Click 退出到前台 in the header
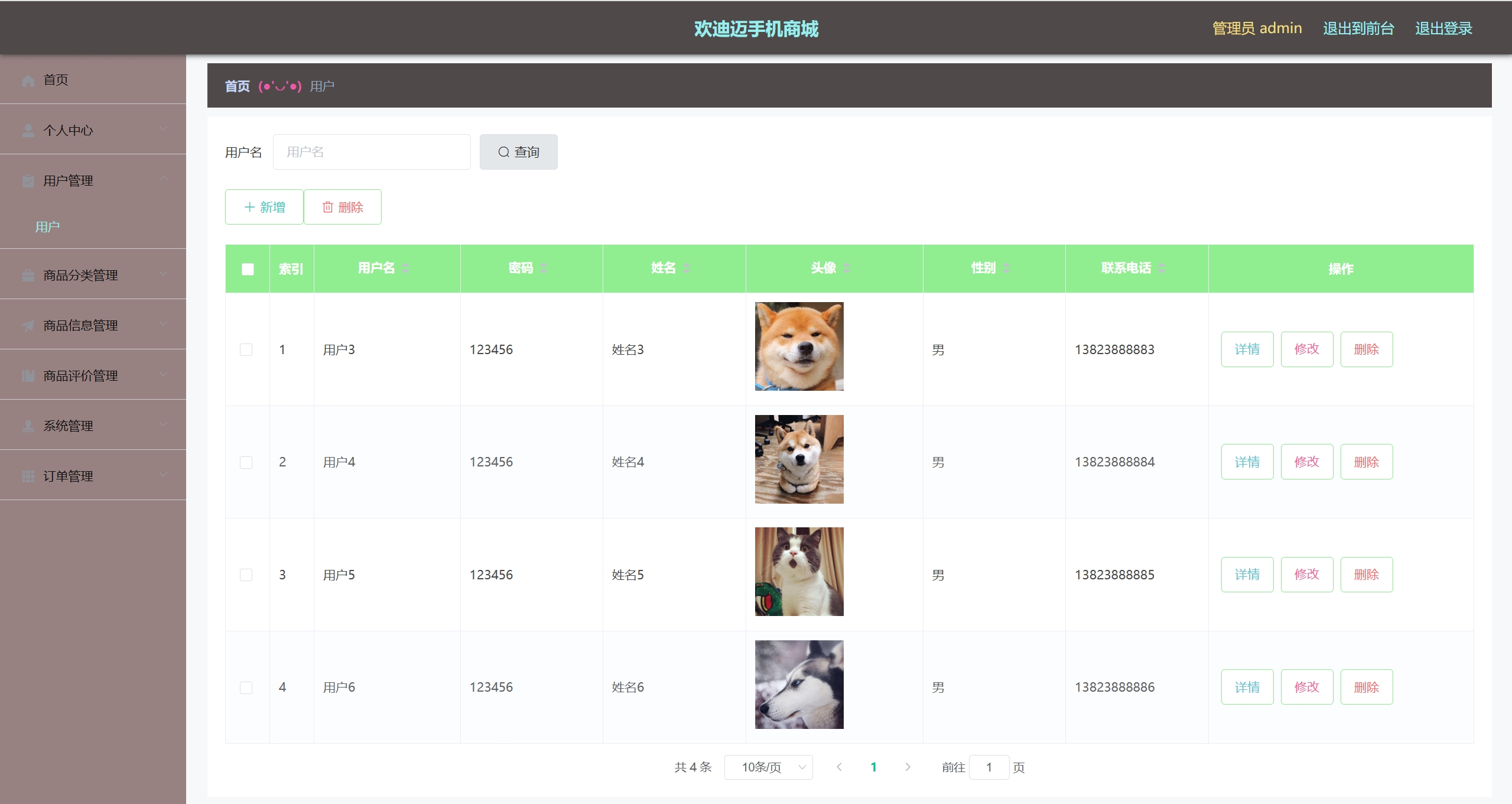The height and width of the screenshot is (804, 1512). point(1358,28)
